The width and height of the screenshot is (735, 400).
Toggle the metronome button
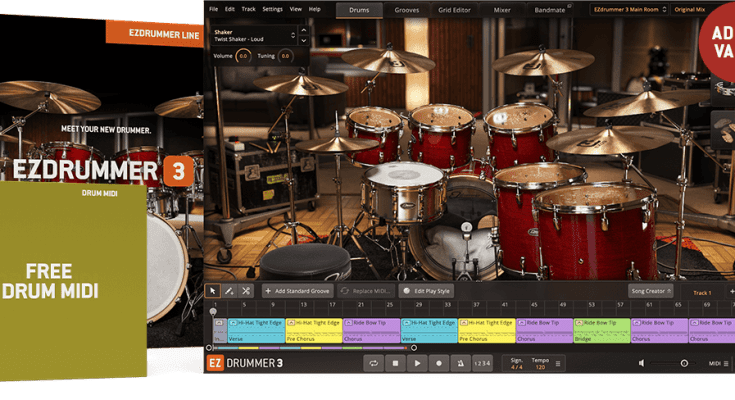click(x=461, y=363)
